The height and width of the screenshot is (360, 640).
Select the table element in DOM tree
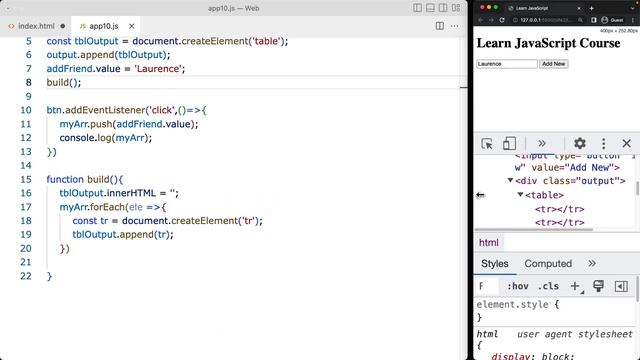tap(544, 195)
